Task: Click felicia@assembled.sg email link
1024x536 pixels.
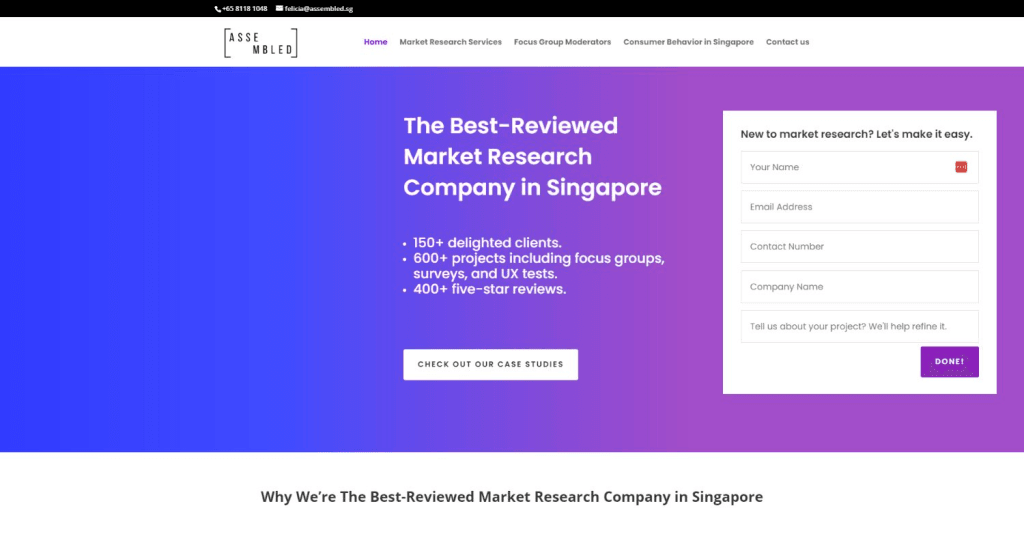Action: click(319, 8)
